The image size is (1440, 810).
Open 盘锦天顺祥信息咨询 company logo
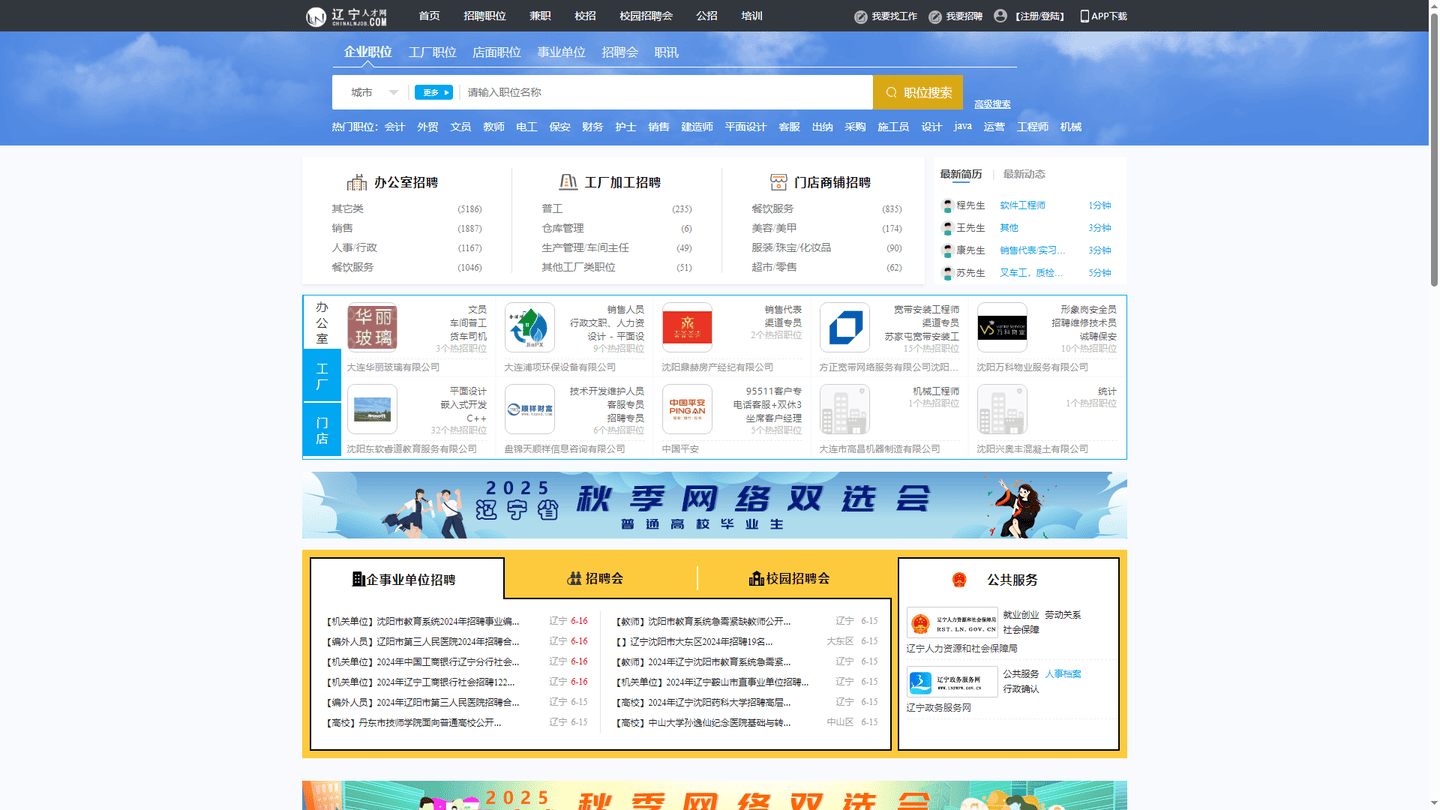530,410
